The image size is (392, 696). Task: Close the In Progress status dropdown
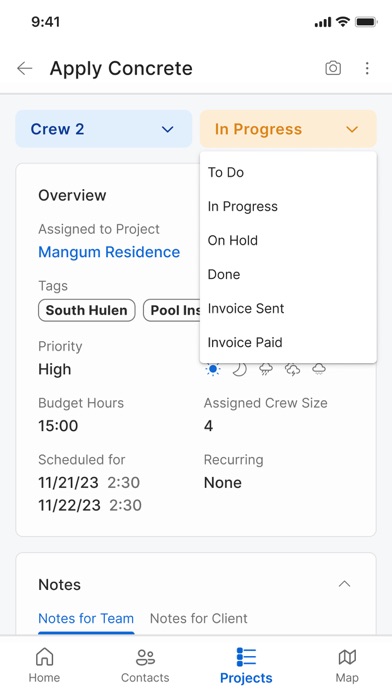pyautogui.click(x=288, y=129)
